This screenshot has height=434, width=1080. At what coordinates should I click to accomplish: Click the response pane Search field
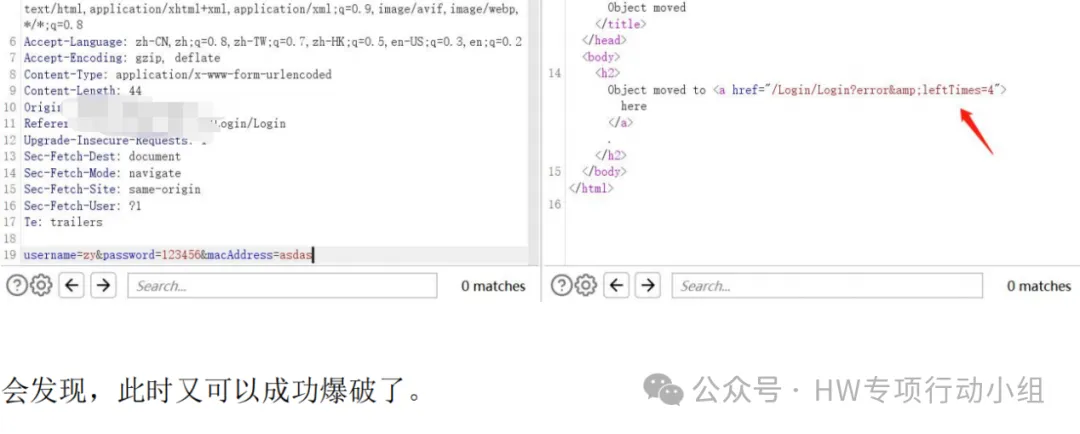[x=827, y=285]
